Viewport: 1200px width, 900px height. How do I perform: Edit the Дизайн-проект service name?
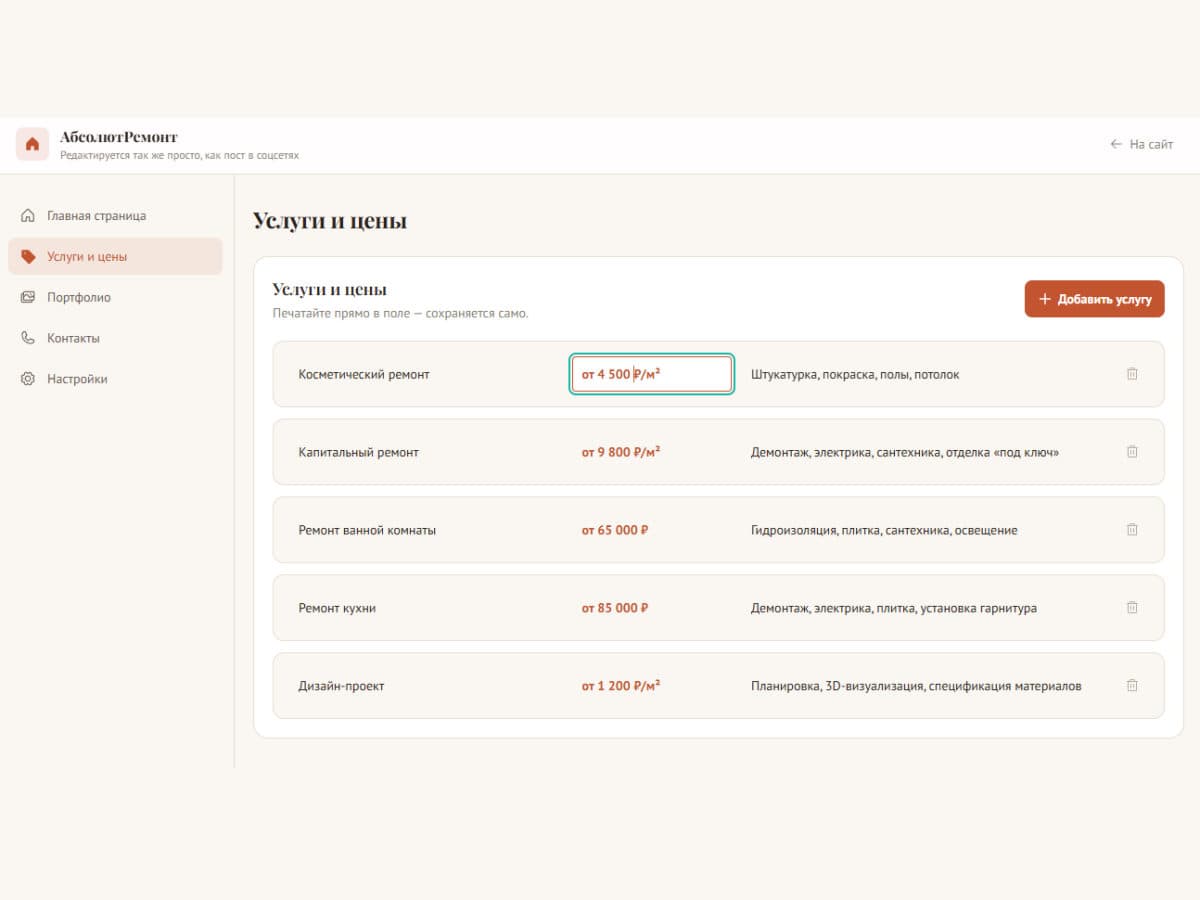pyautogui.click(x=341, y=686)
